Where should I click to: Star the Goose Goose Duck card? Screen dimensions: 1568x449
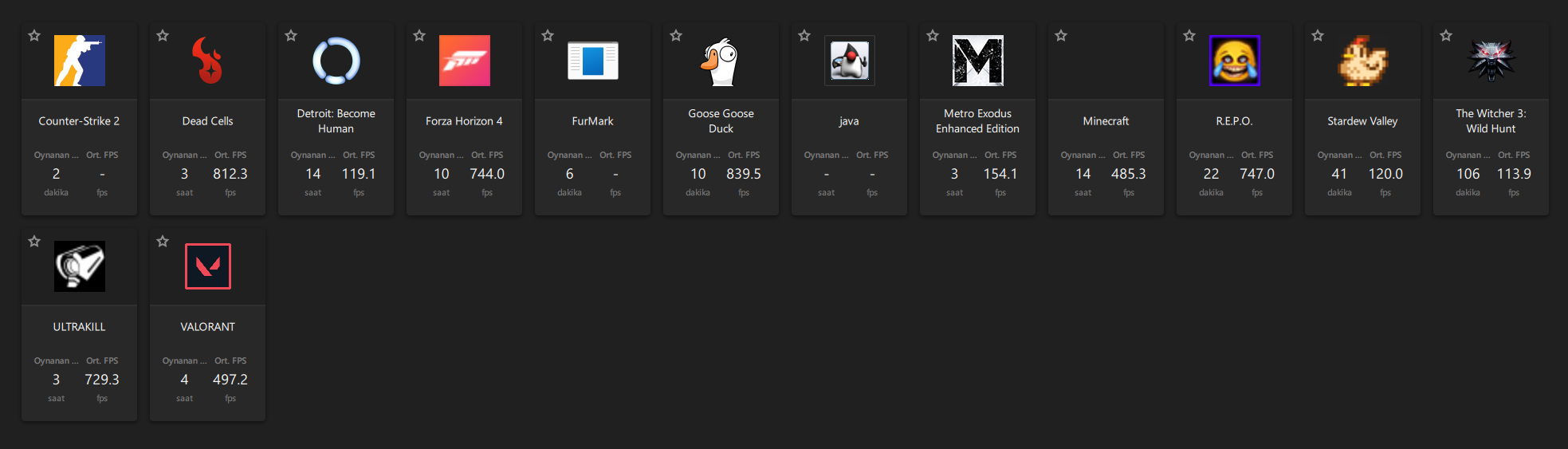pos(676,35)
